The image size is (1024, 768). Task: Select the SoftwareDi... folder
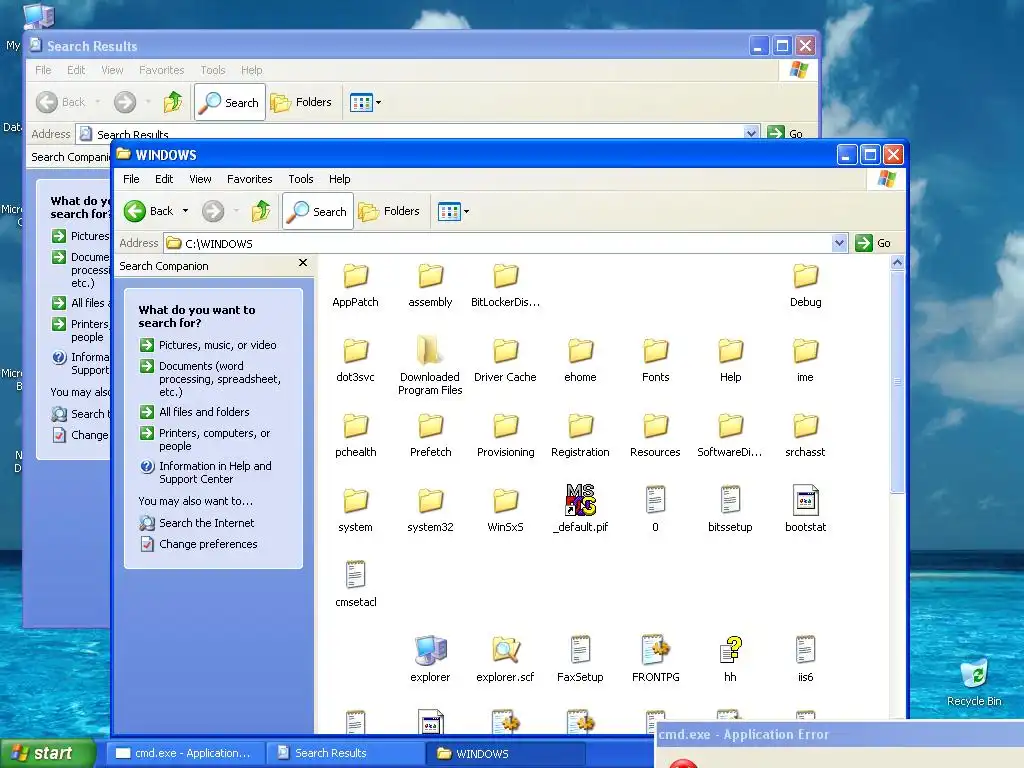[730, 436]
